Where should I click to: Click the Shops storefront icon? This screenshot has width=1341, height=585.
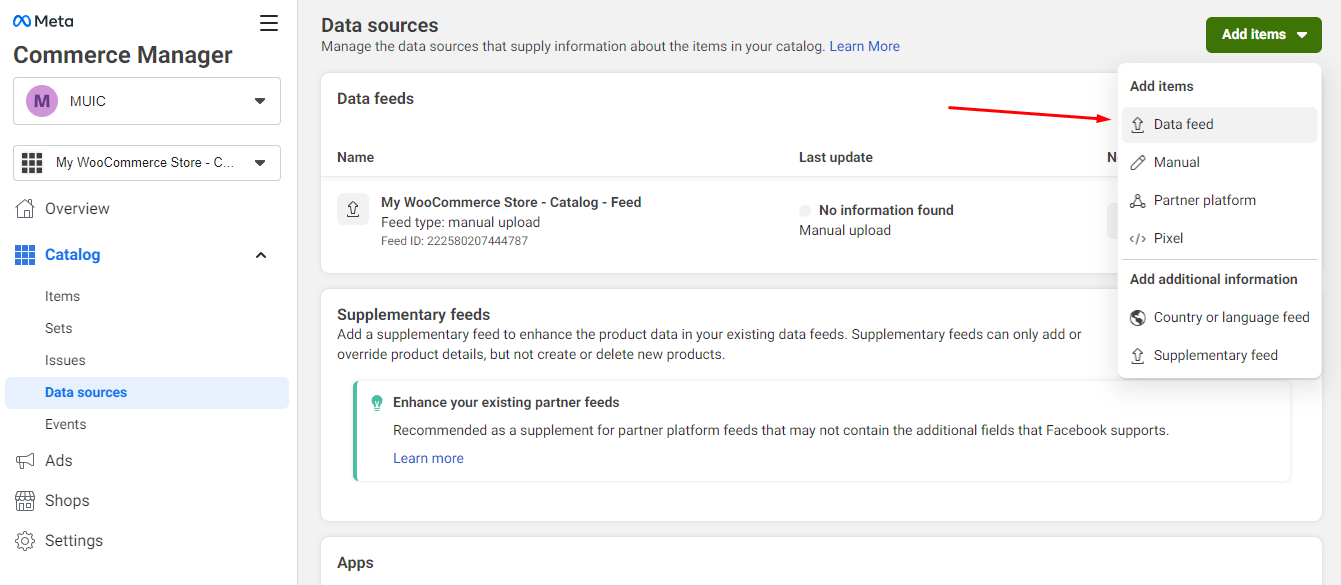click(25, 500)
